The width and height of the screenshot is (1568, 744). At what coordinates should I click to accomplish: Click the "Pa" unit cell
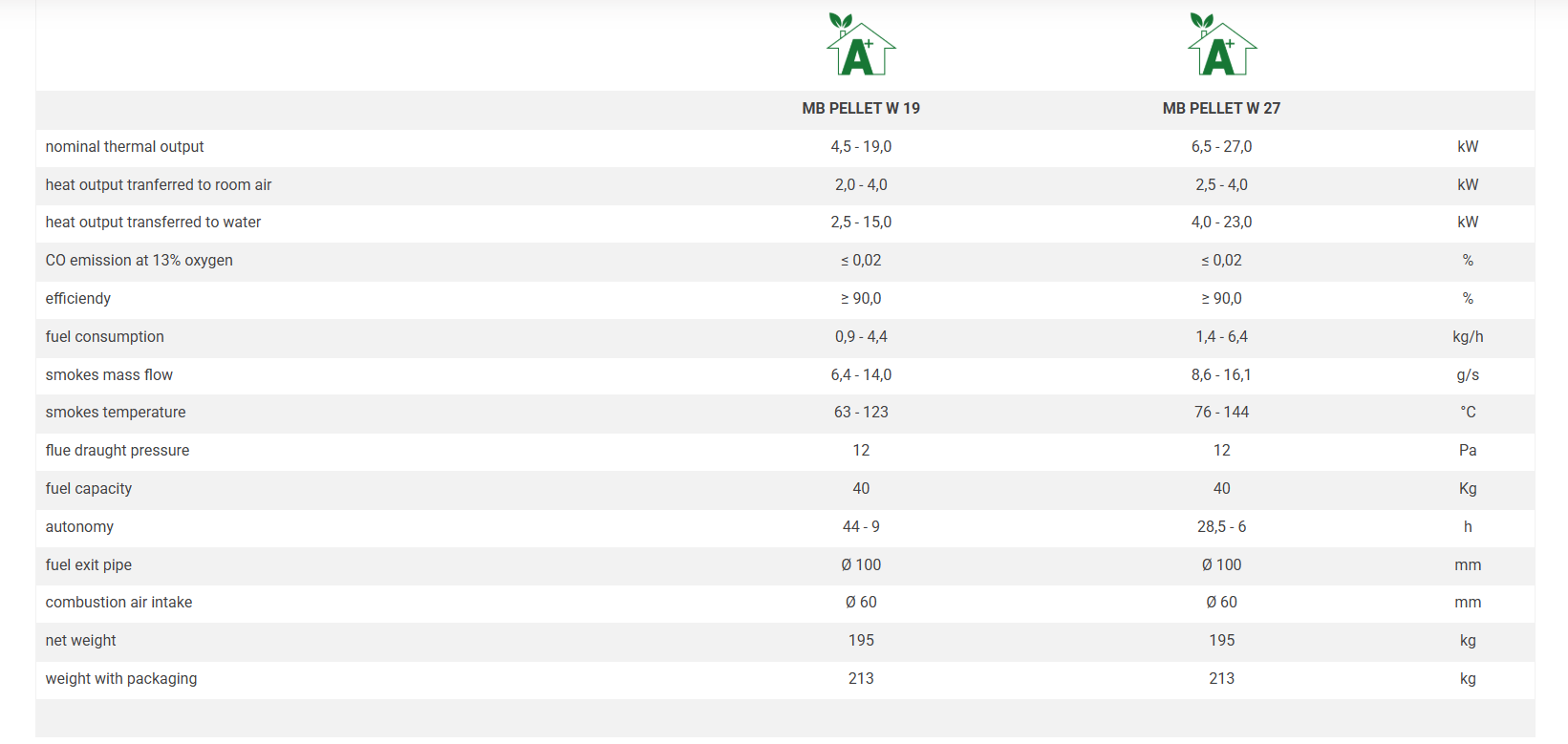pyautogui.click(x=1468, y=451)
